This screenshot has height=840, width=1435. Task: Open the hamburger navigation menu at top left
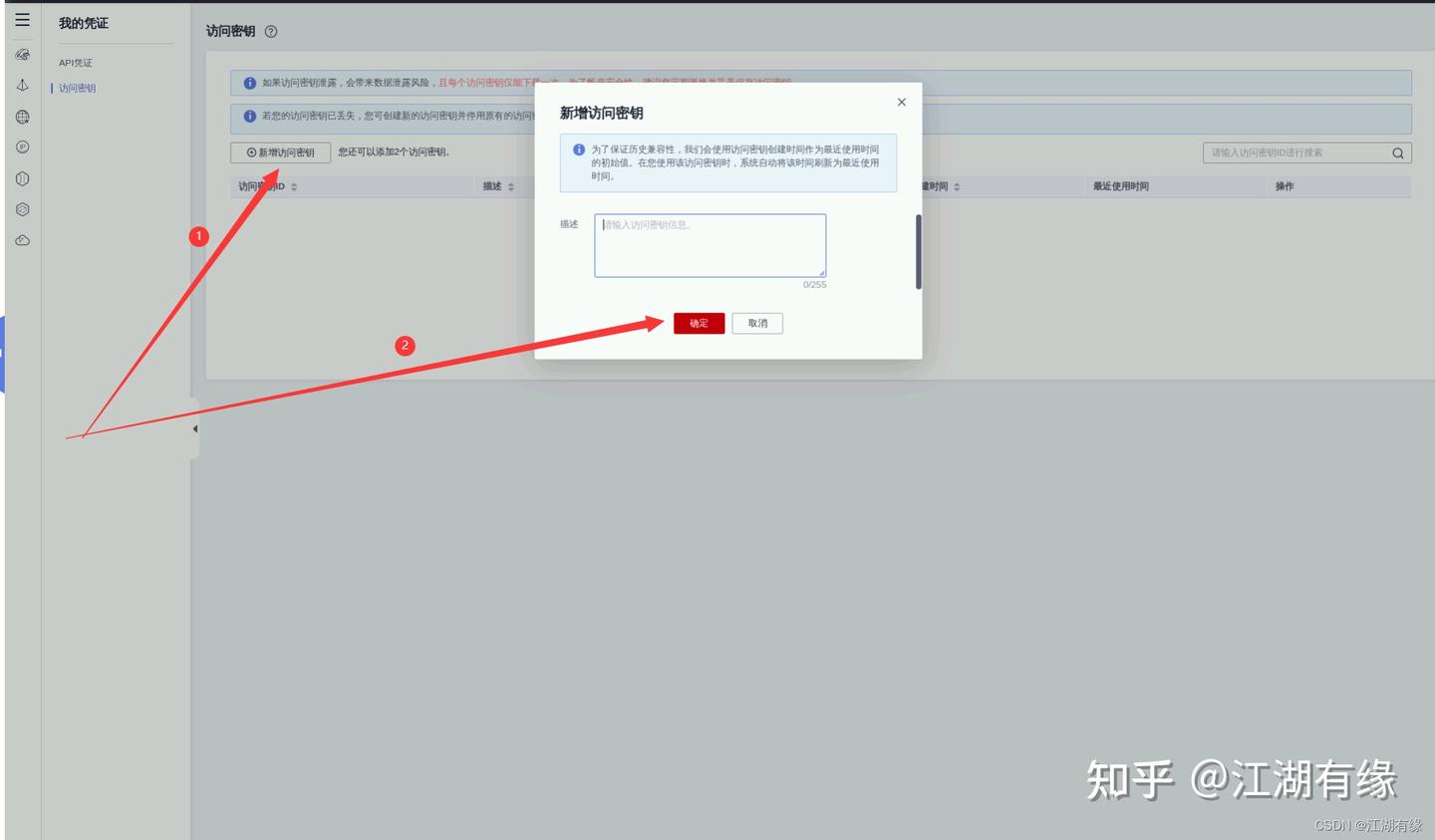tap(22, 18)
